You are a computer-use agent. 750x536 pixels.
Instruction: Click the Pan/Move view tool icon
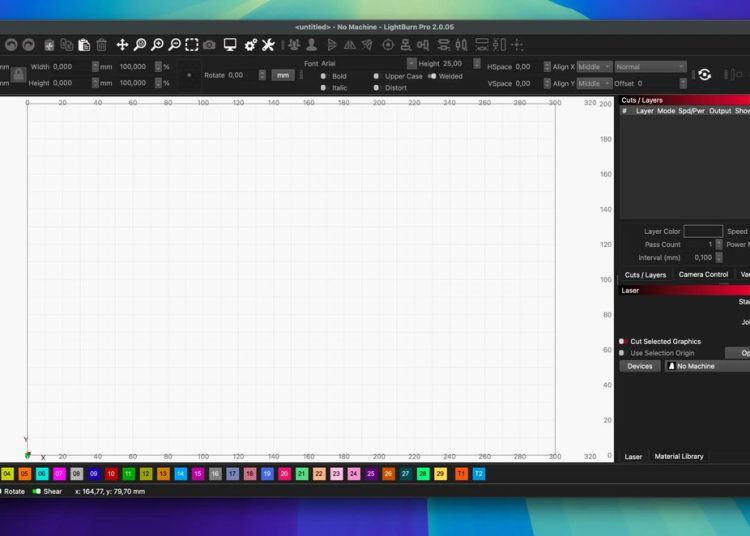click(122, 45)
